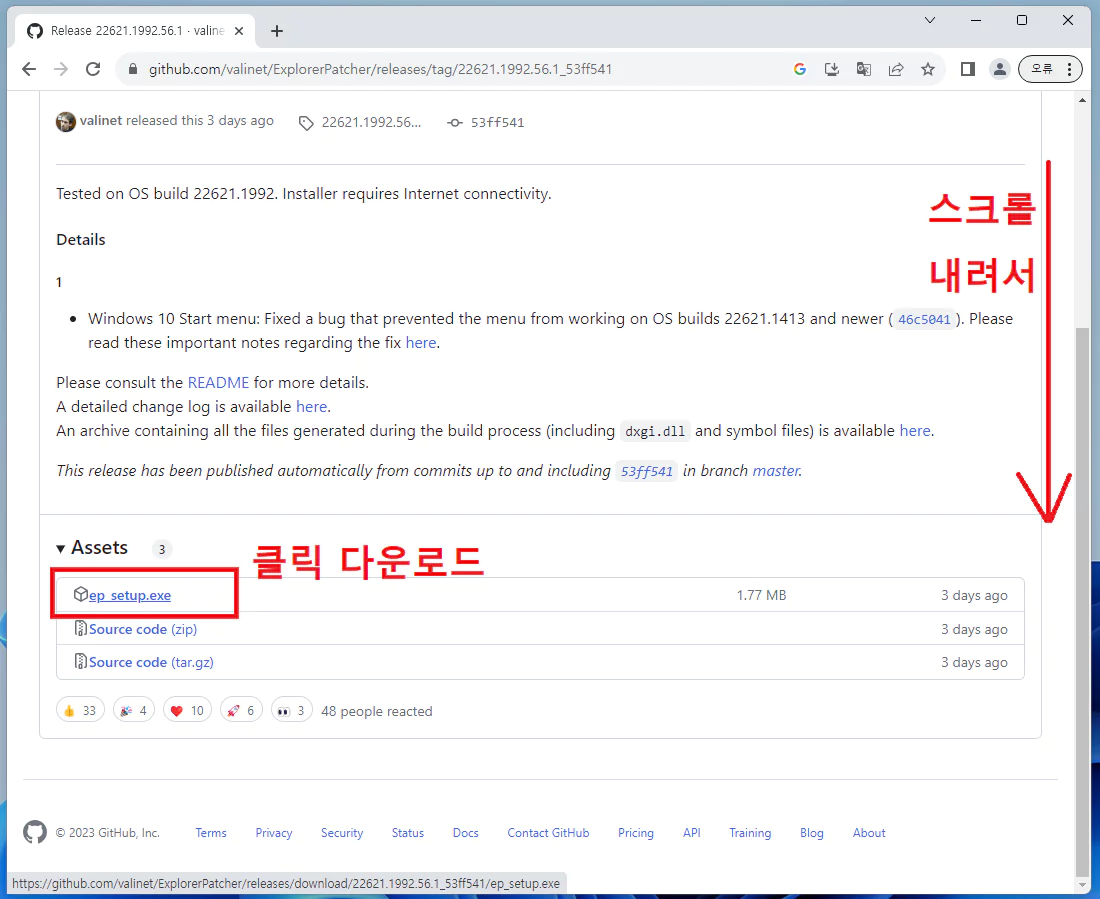The image size is (1100, 899).
Task: Open build archive 'here' link
Action: coord(915,430)
